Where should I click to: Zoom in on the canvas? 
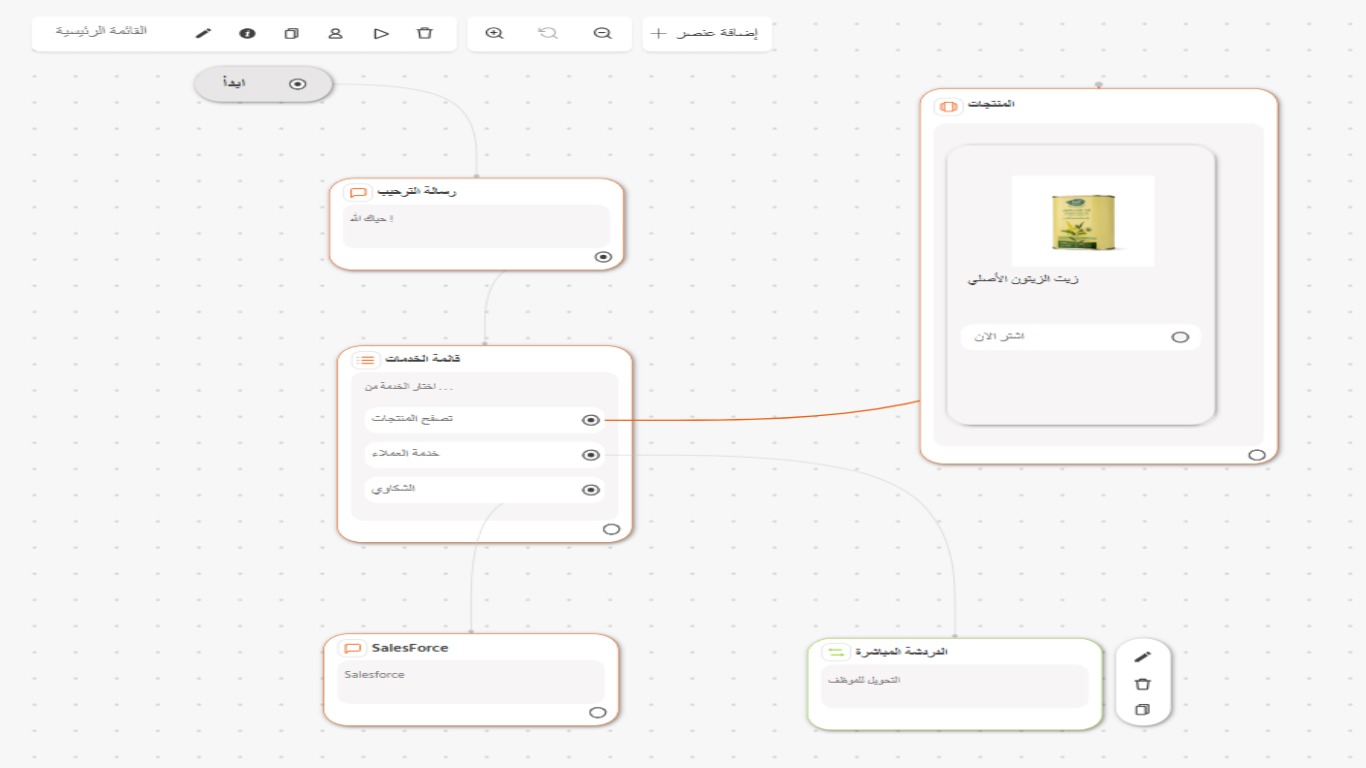tap(494, 33)
